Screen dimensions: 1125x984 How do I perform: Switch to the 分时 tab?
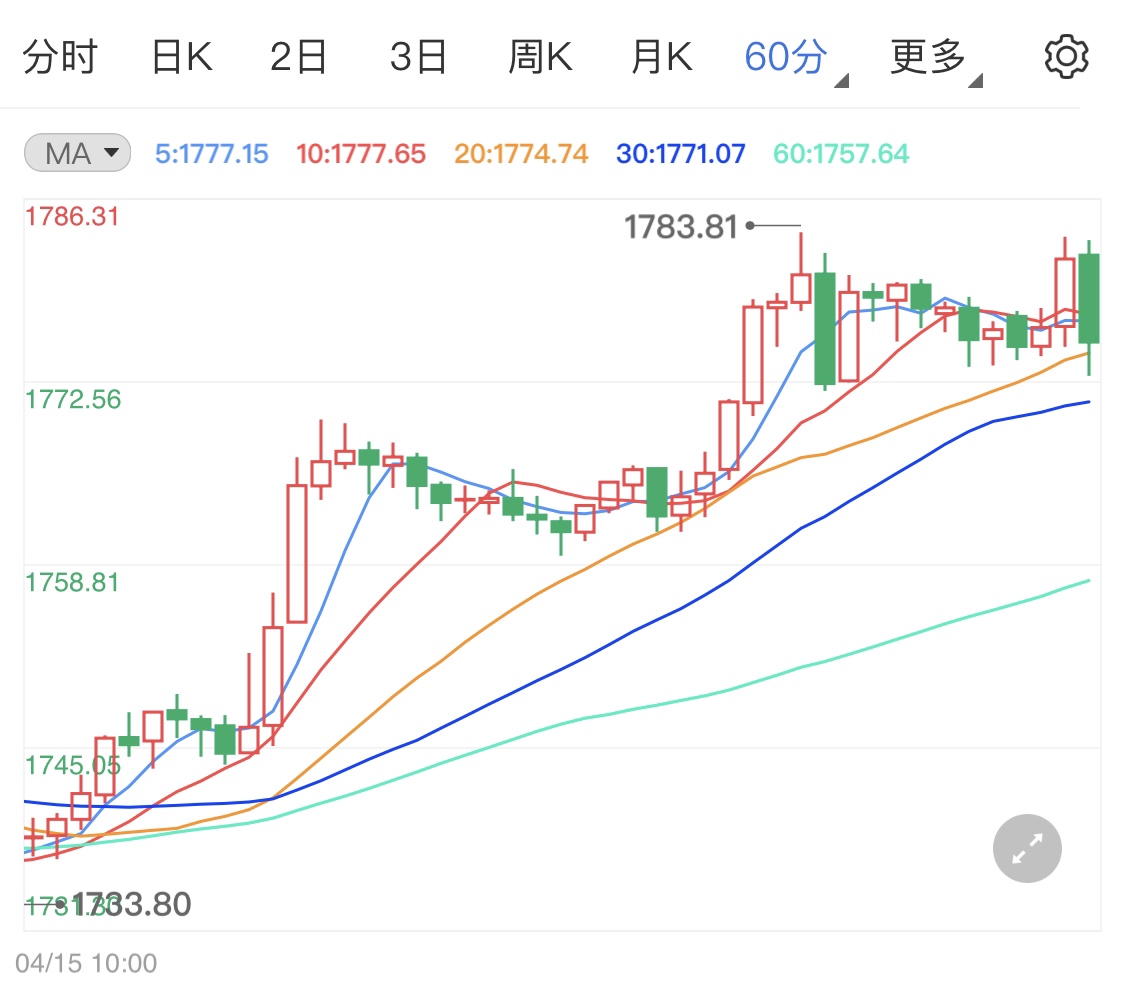click(60, 57)
